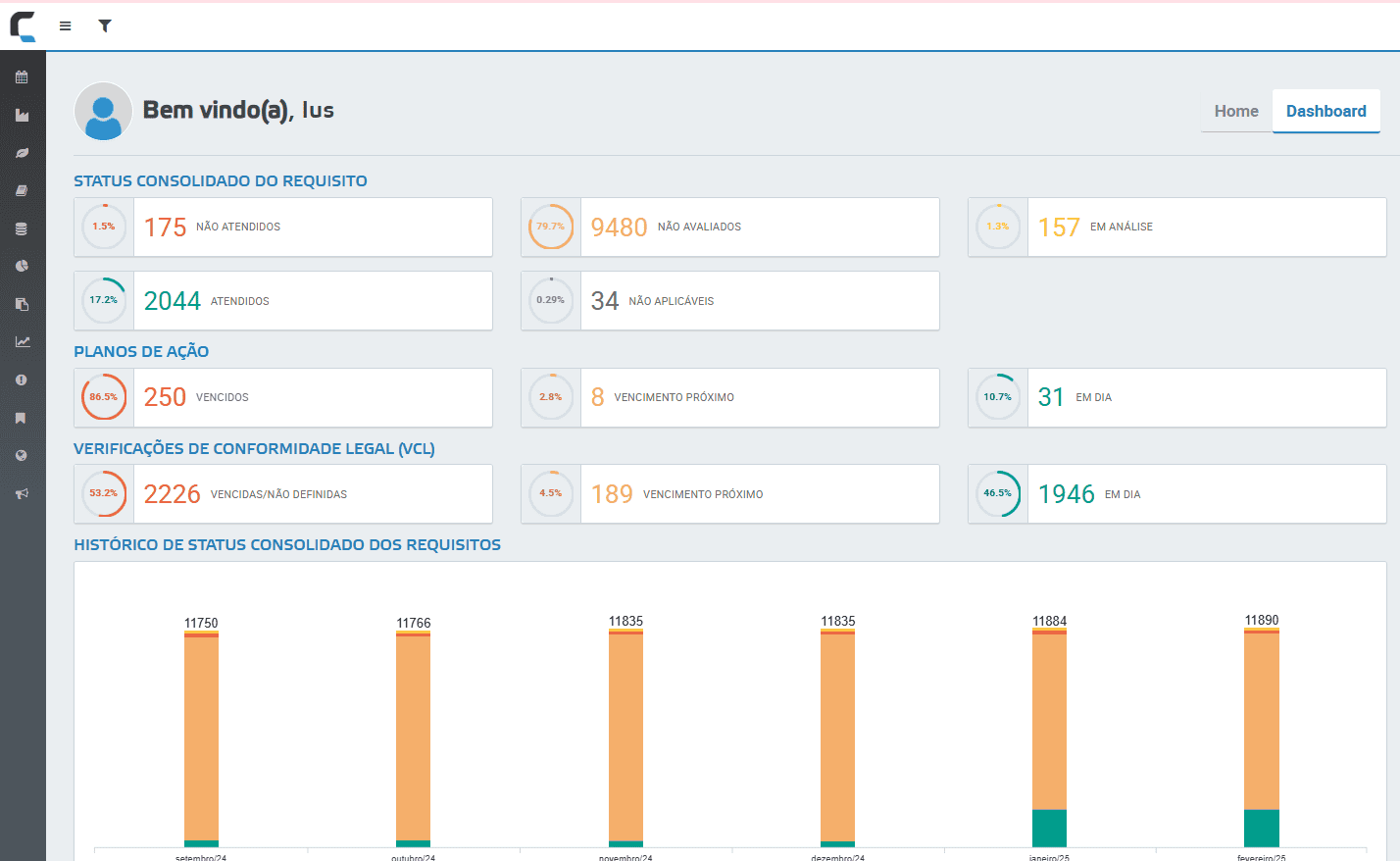Click the Planos de Ação heading
Viewport: 1400px width, 861px height.
pyautogui.click(x=141, y=351)
